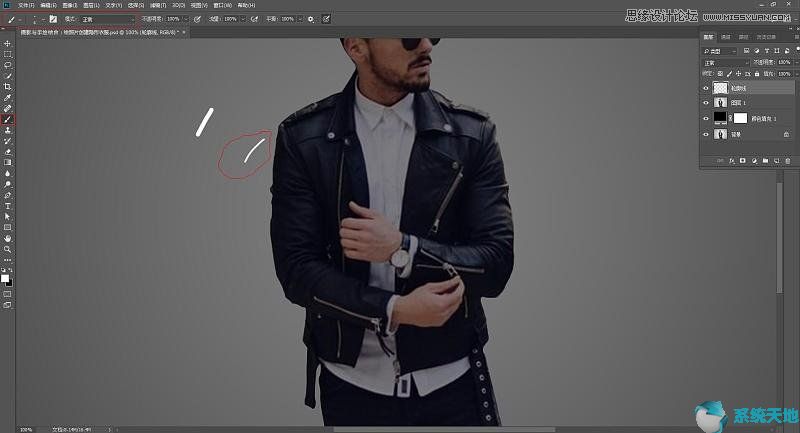The height and width of the screenshot is (433, 800).
Task: Select the Dodge tool
Action: pyautogui.click(x=7, y=184)
